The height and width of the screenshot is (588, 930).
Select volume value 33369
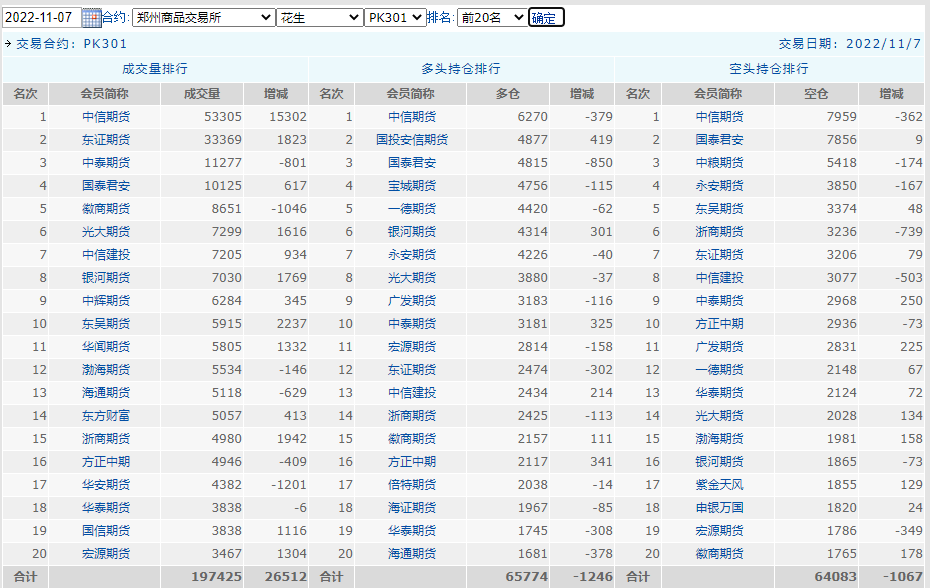click(x=223, y=140)
